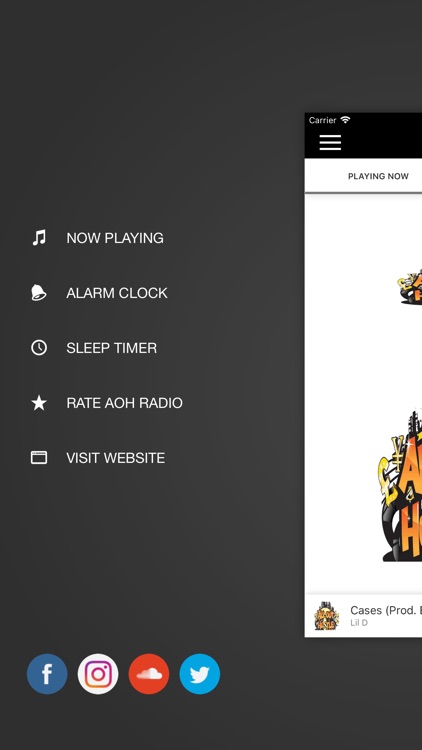Open the Facebook page
422x750 pixels.
coord(47,673)
